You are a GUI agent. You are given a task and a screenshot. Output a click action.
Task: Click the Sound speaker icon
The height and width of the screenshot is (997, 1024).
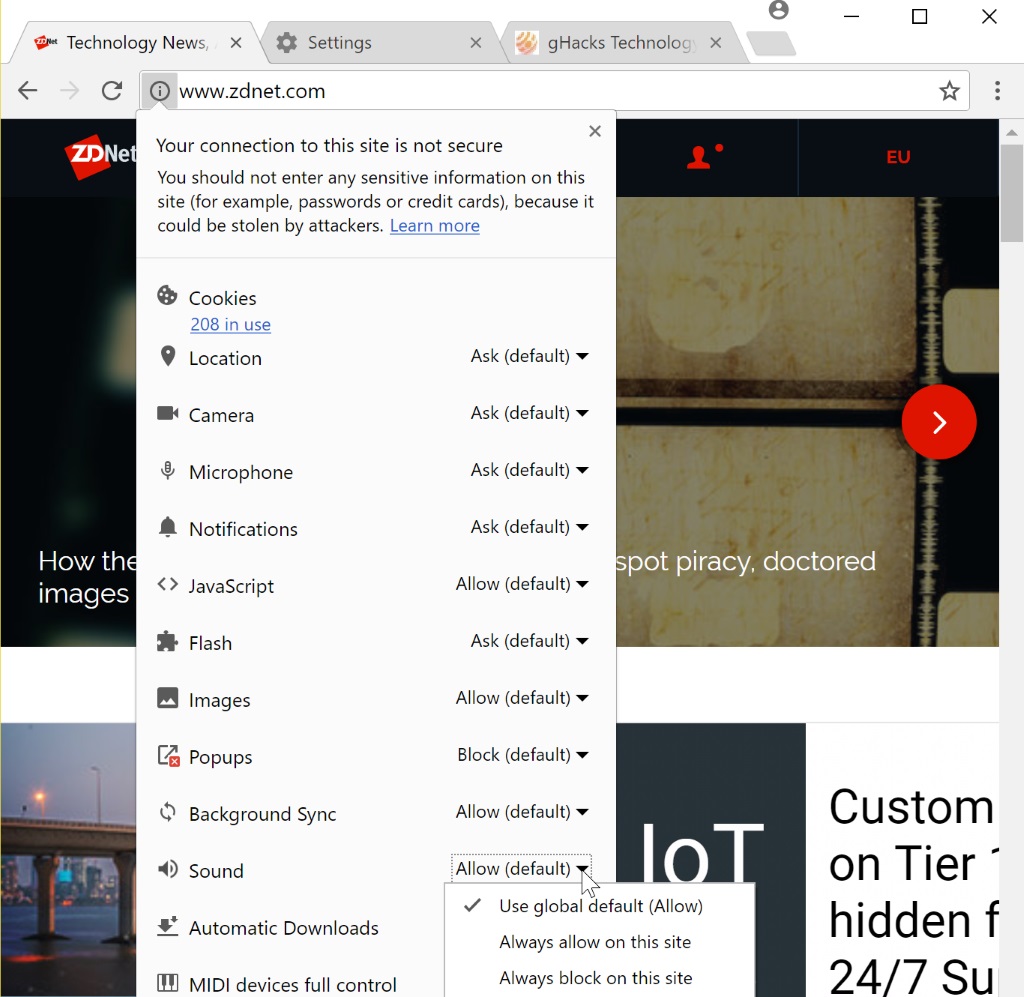click(x=168, y=869)
